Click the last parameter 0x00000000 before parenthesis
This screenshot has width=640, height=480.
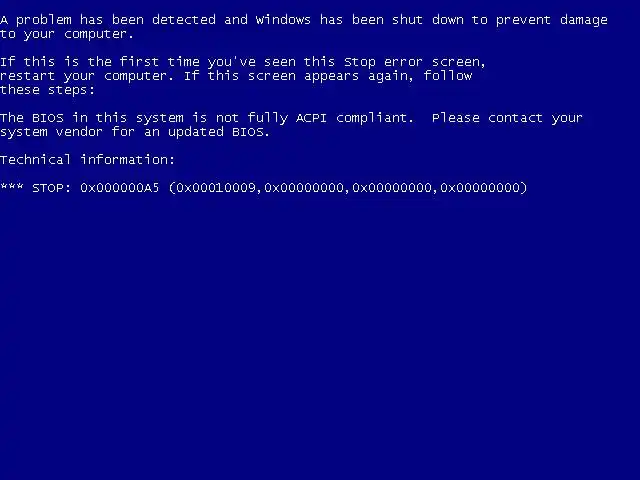pos(480,188)
